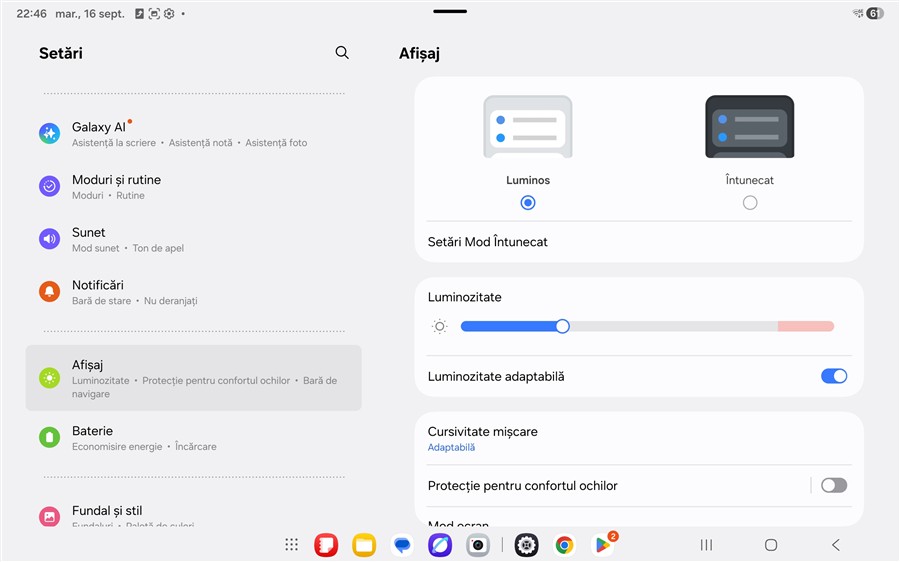Disable Luminozitate adaptabilă toggle
Viewport: 900px width, 562px height.
[x=833, y=376]
